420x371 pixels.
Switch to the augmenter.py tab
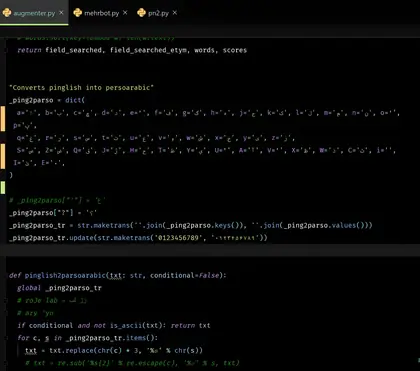tap(34, 13)
